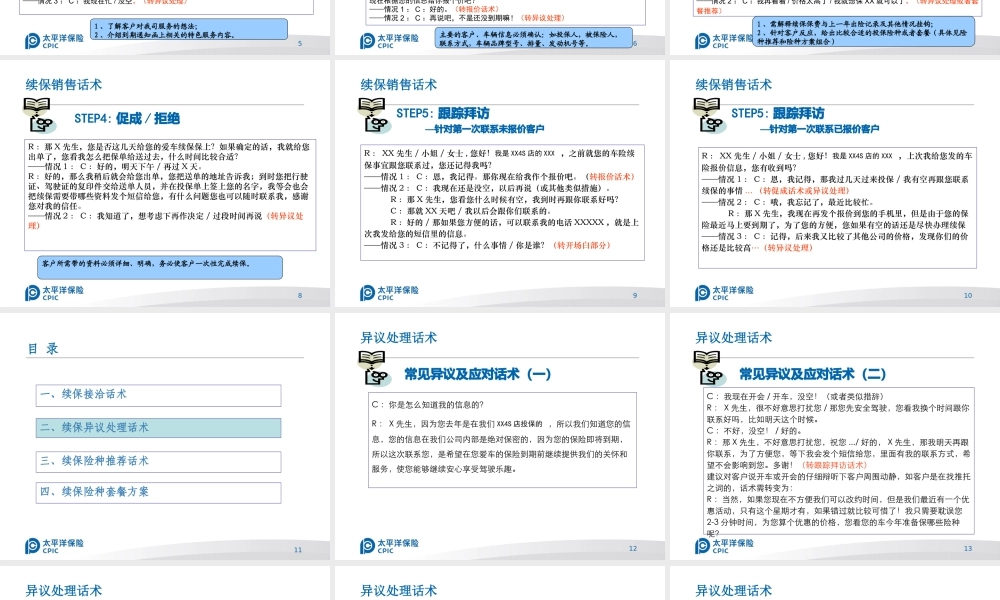Click the CPIC logo on slide 9
This screenshot has width=1000, height=600.
click(x=389, y=293)
